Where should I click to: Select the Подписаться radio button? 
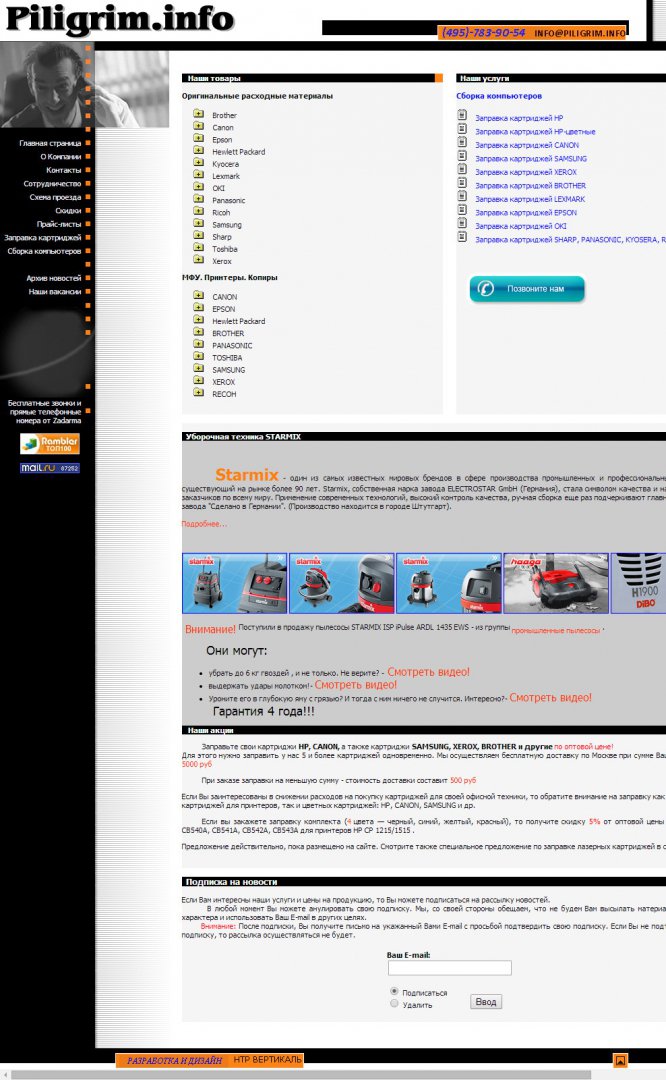click(394, 991)
